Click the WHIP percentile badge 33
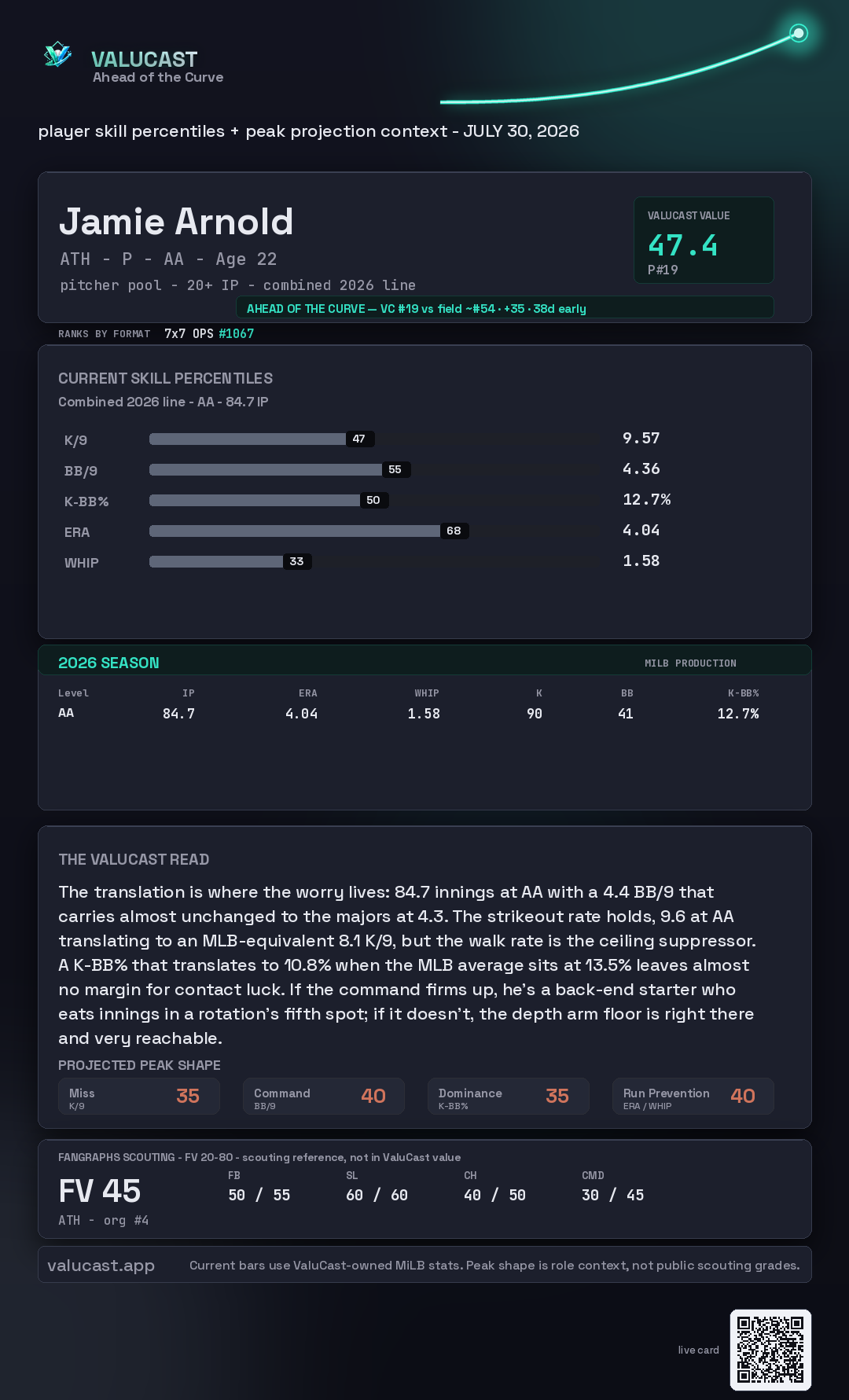Screen dimensions: 849x1400 pyautogui.click(x=297, y=561)
